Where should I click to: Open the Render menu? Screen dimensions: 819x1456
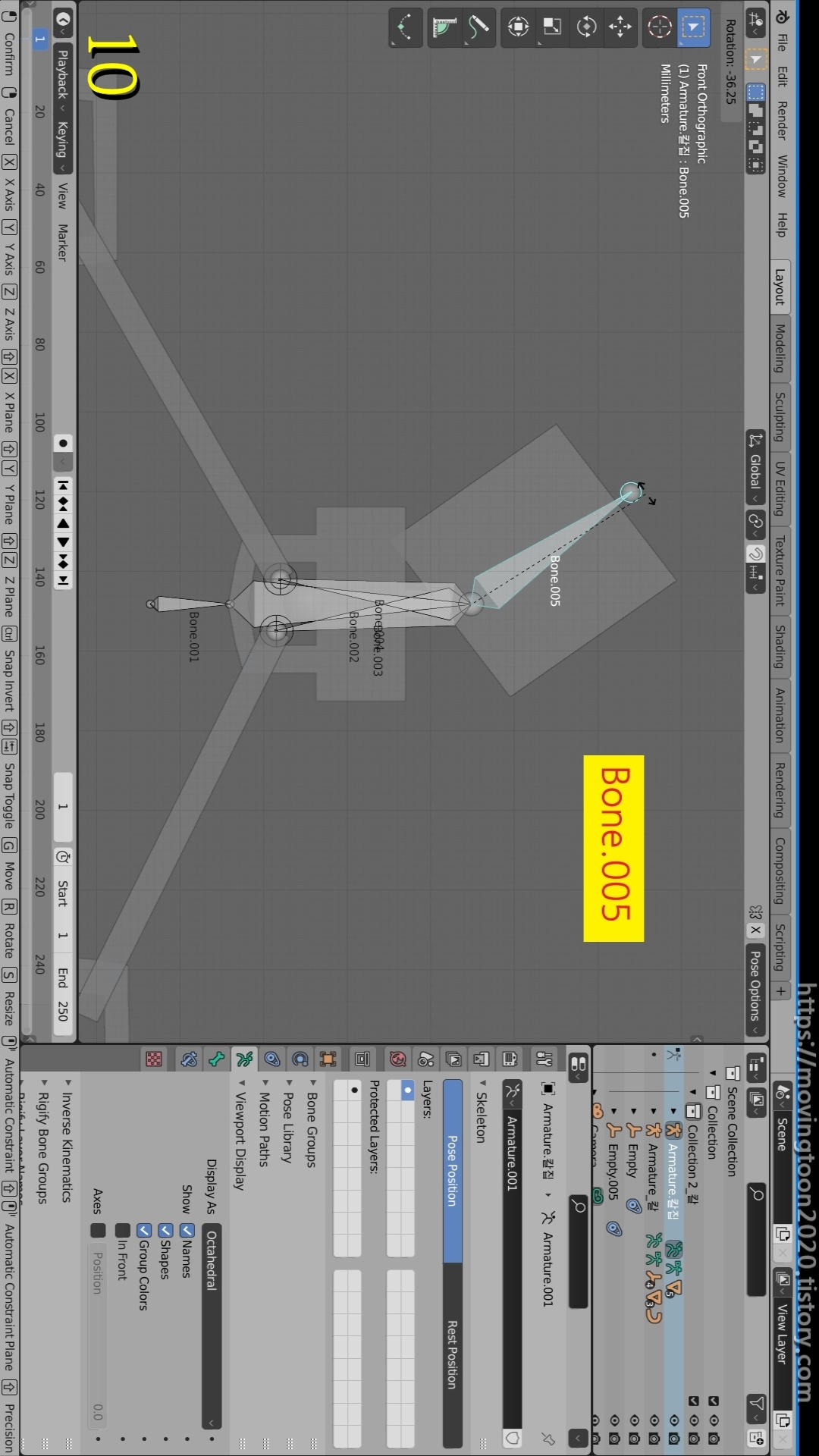click(781, 121)
